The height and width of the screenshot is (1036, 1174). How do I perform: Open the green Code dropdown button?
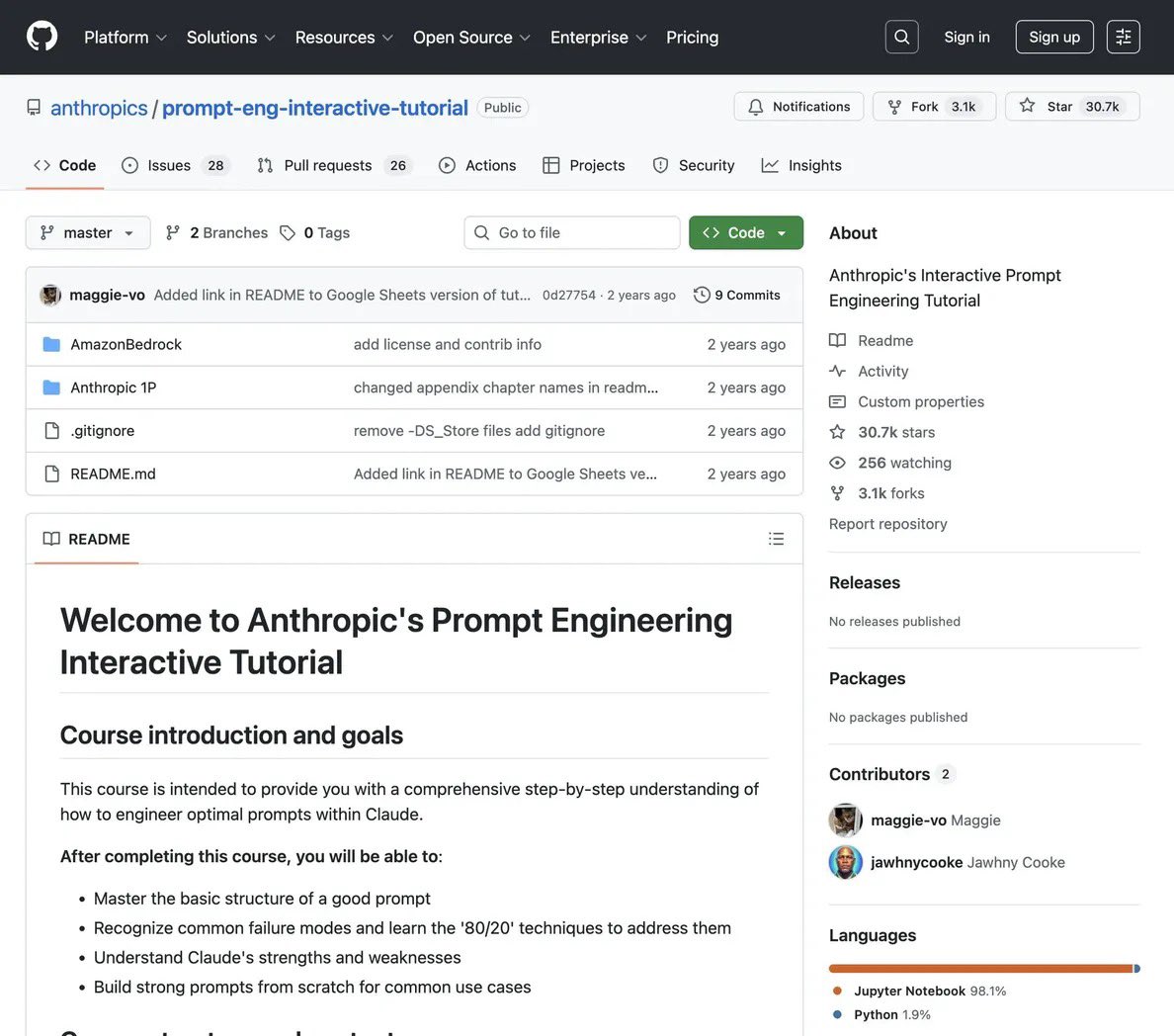tap(746, 233)
